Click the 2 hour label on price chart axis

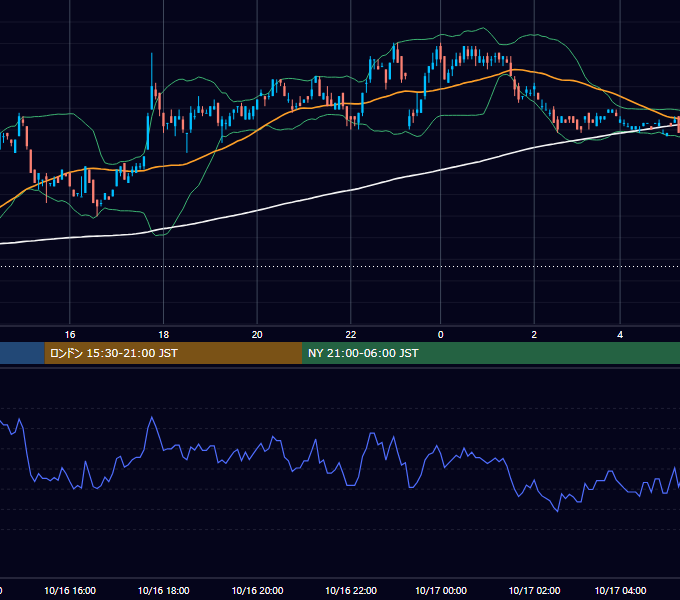click(534, 335)
